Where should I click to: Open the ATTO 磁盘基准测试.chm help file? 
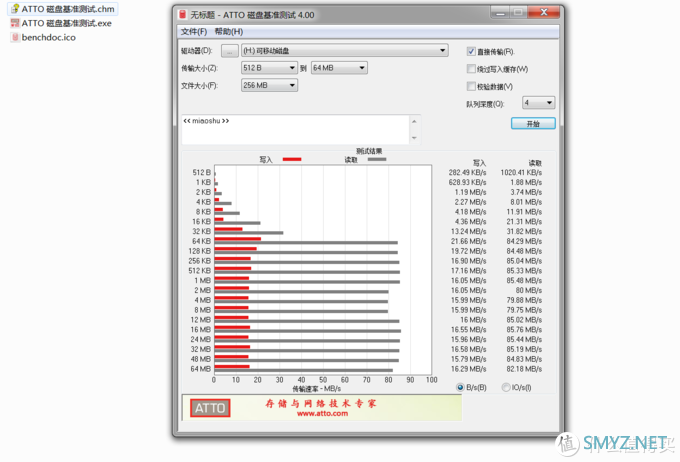pos(63,9)
